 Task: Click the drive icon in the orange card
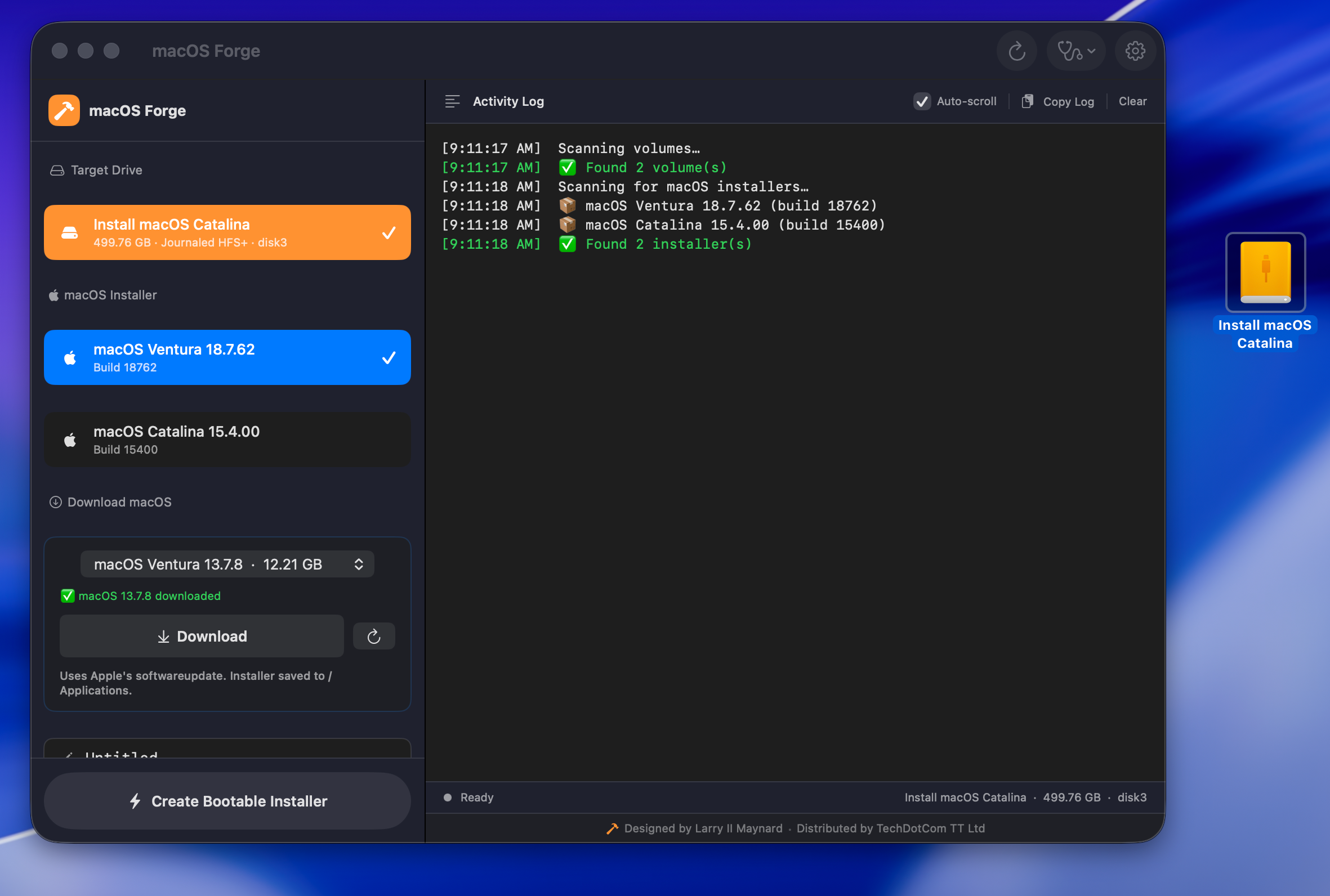click(x=70, y=232)
